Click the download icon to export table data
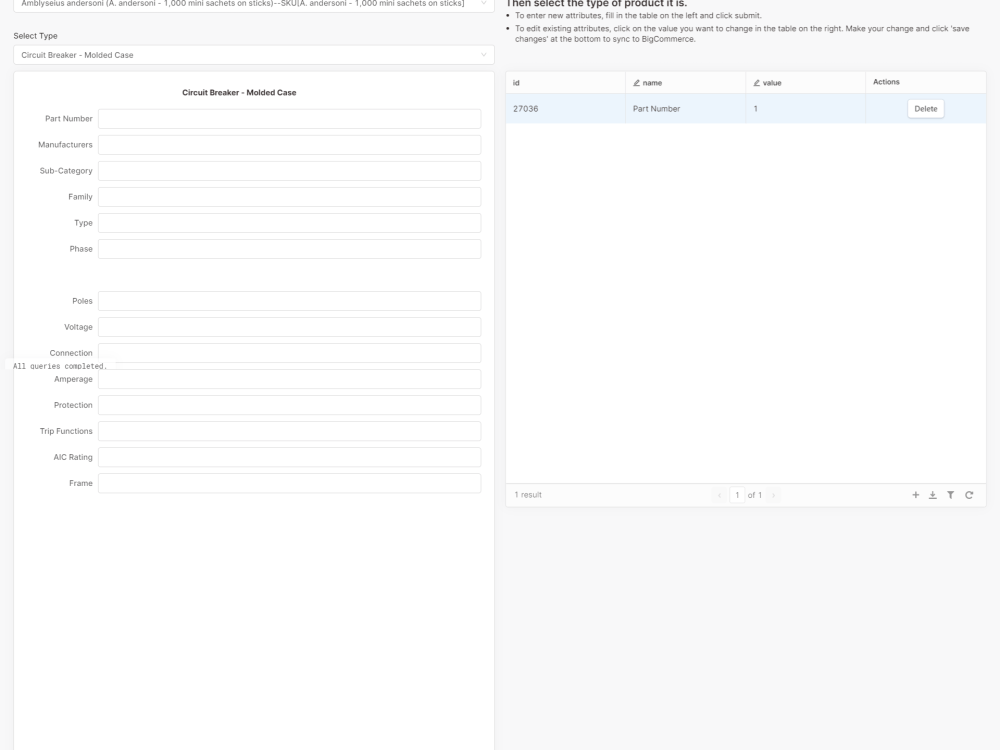The width and height of the screenshot is (1000, 750). point(932,494)
